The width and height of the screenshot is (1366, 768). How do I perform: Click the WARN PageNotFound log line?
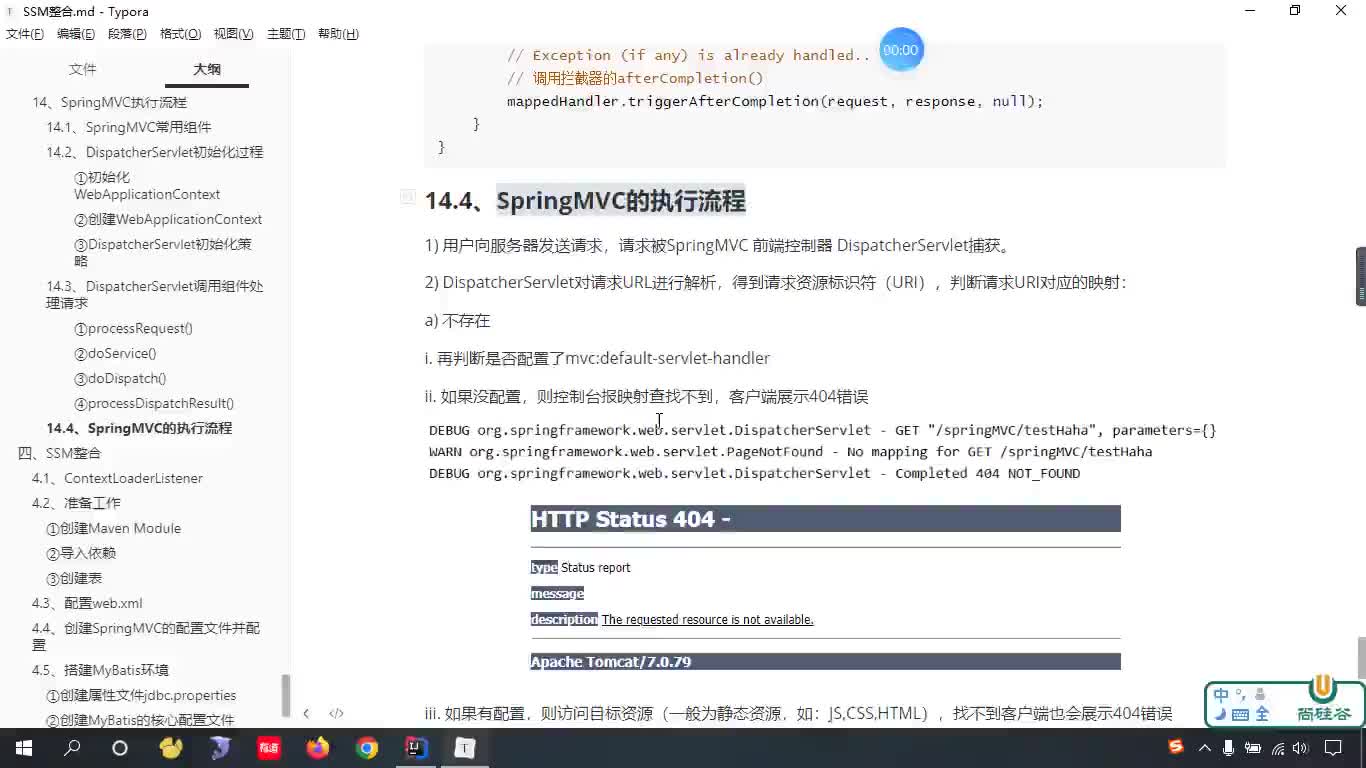click(790, 451)
